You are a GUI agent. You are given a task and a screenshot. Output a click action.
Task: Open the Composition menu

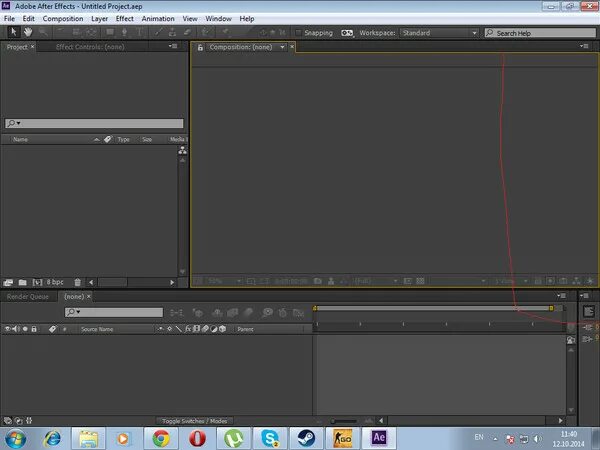tap(63, 18)
